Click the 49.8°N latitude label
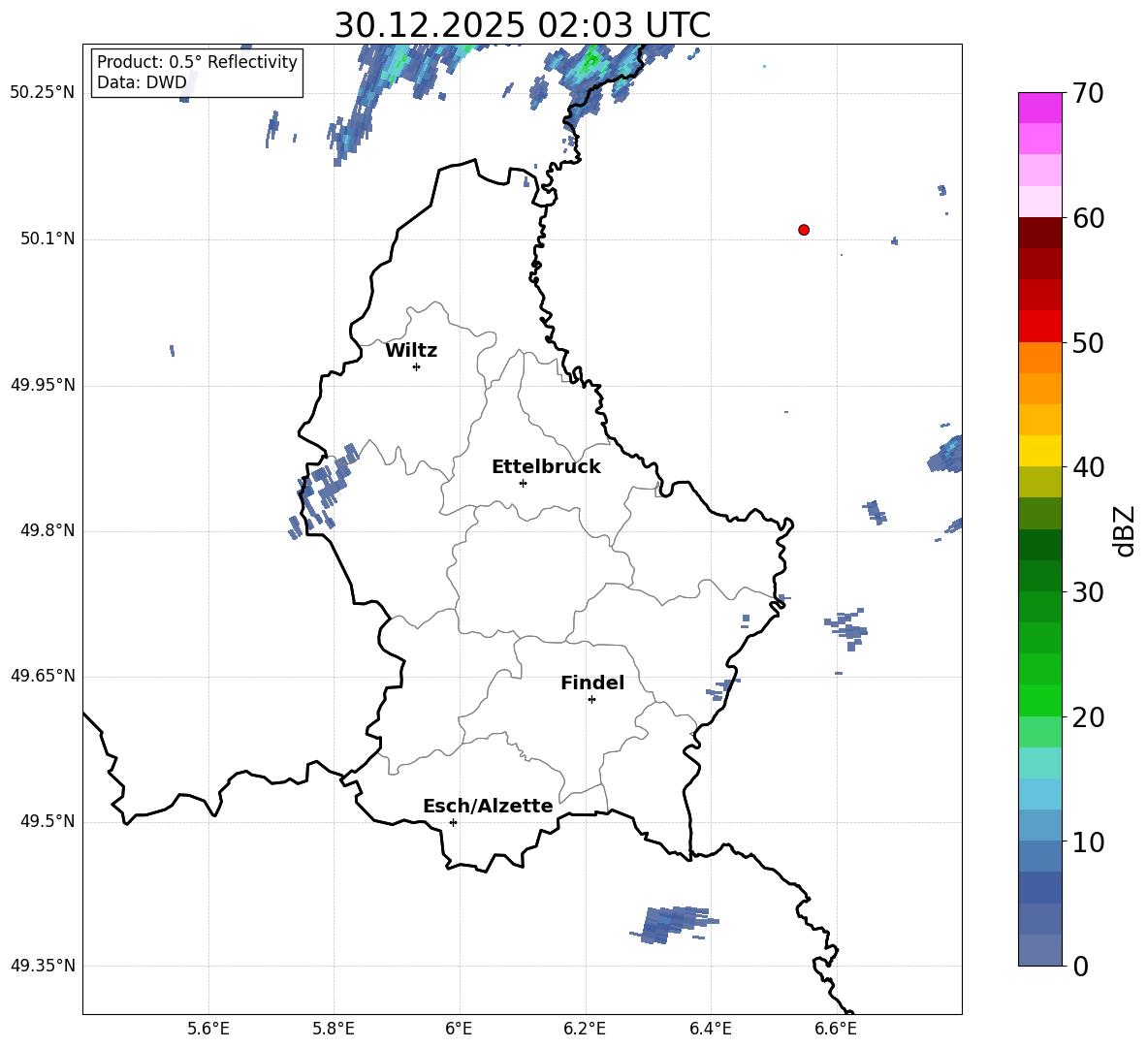 tap(48, 530)
